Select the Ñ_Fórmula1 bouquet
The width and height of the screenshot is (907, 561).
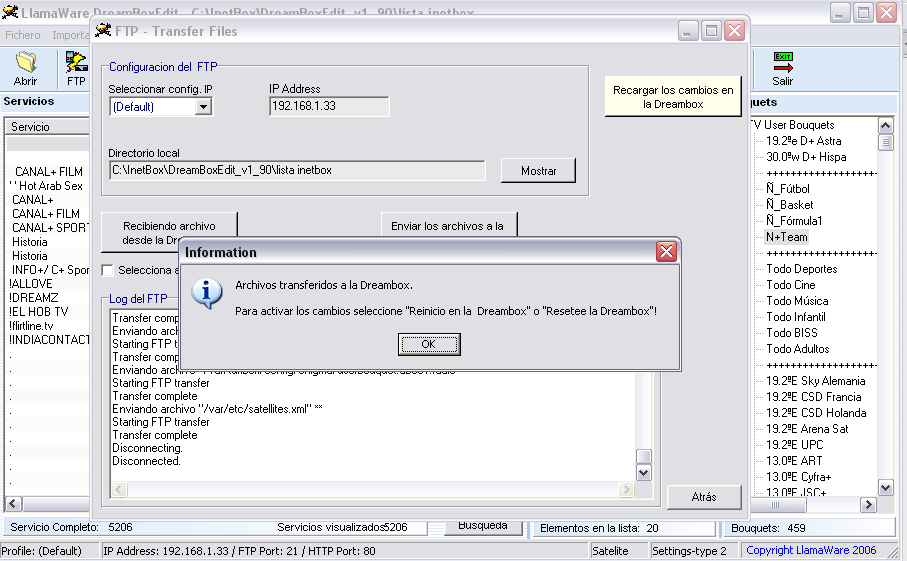[794, 220]
